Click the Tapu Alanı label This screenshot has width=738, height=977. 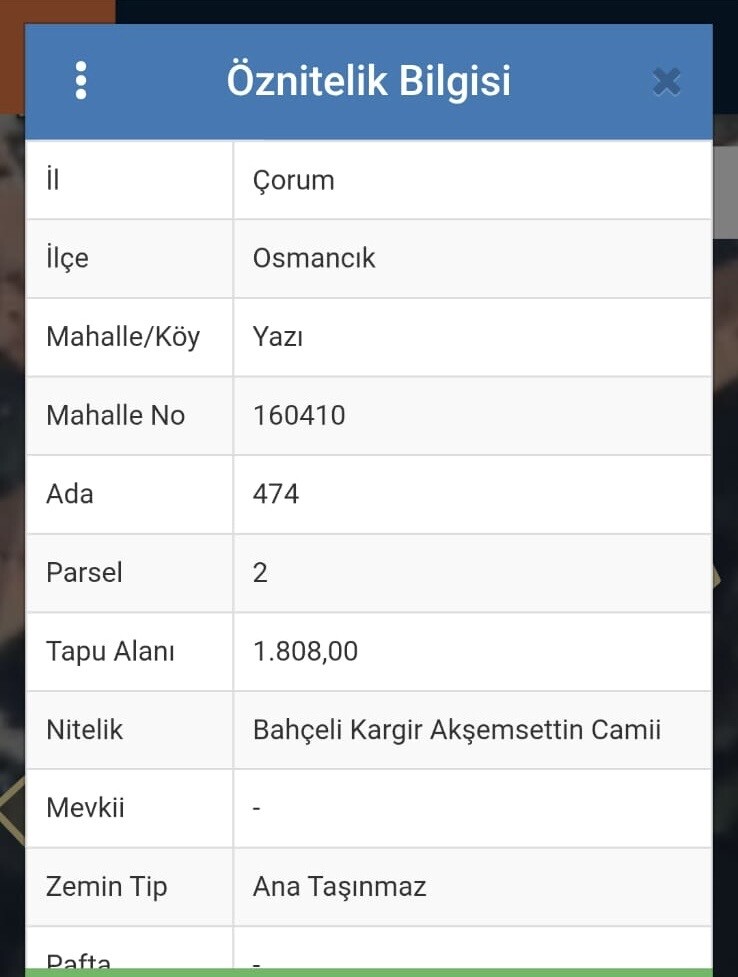pos(110,651)
